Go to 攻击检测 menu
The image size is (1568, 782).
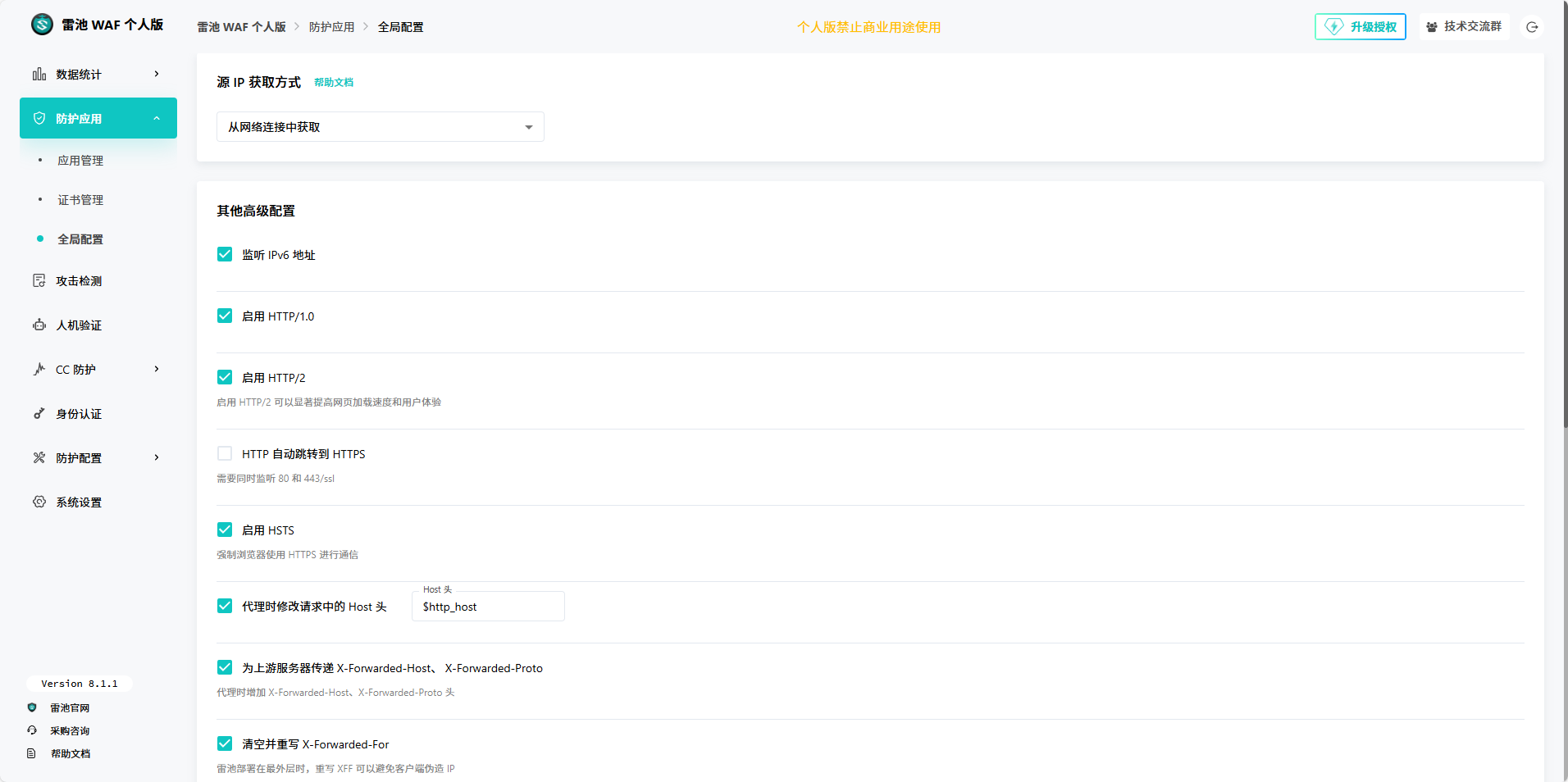(98, 280)
